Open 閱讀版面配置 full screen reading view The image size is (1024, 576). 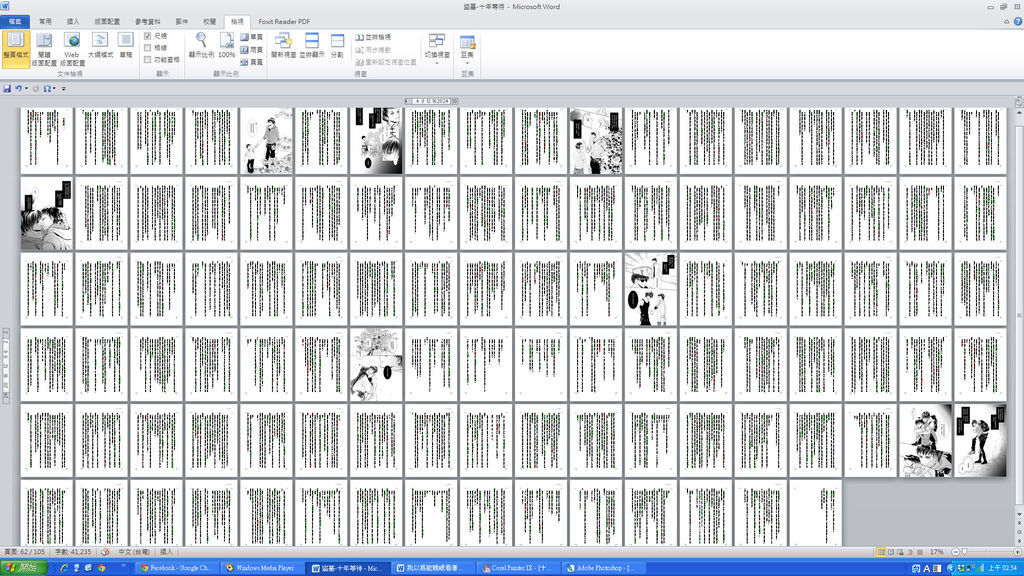tap(44, 48)
